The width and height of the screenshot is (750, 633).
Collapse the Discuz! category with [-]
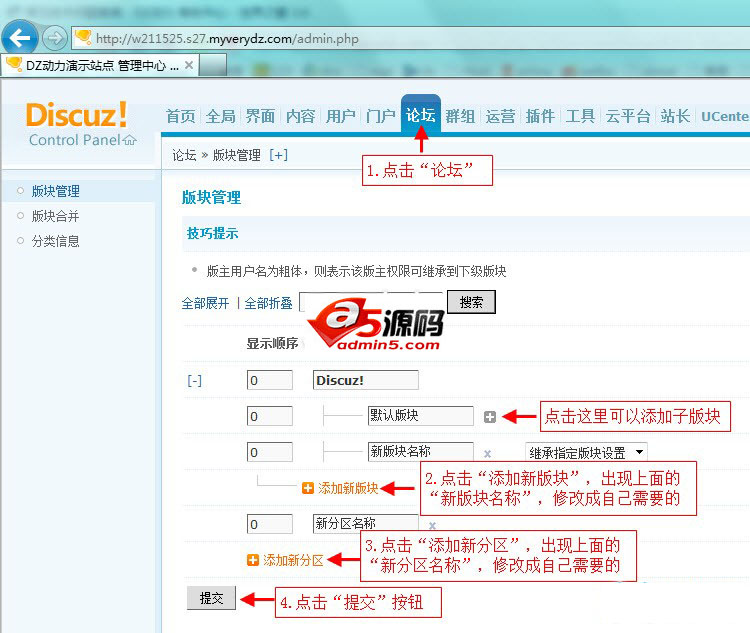tap(194, 381)
